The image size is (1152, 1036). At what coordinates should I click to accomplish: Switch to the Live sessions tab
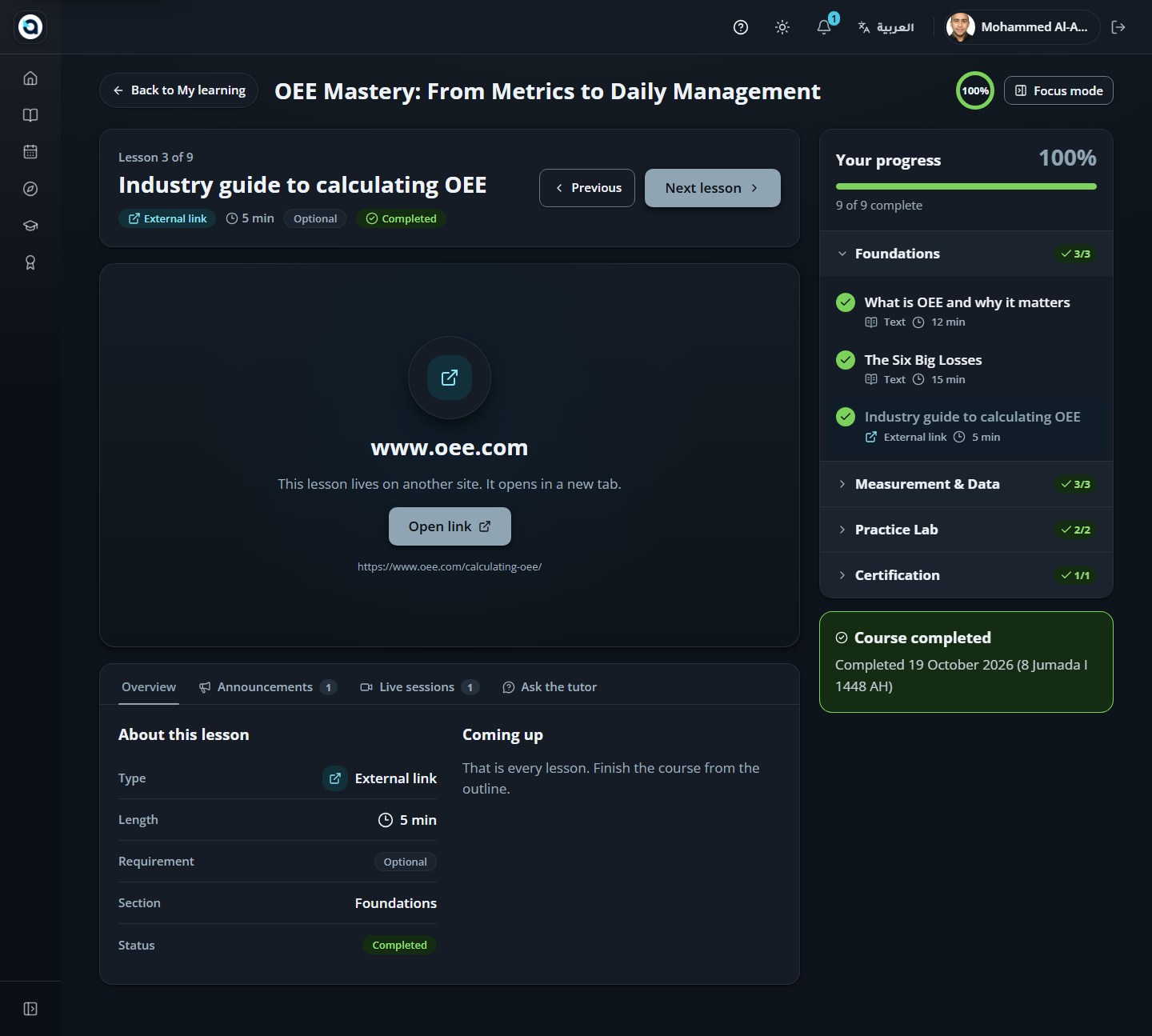pyautogui.click(x=419, y=687)
